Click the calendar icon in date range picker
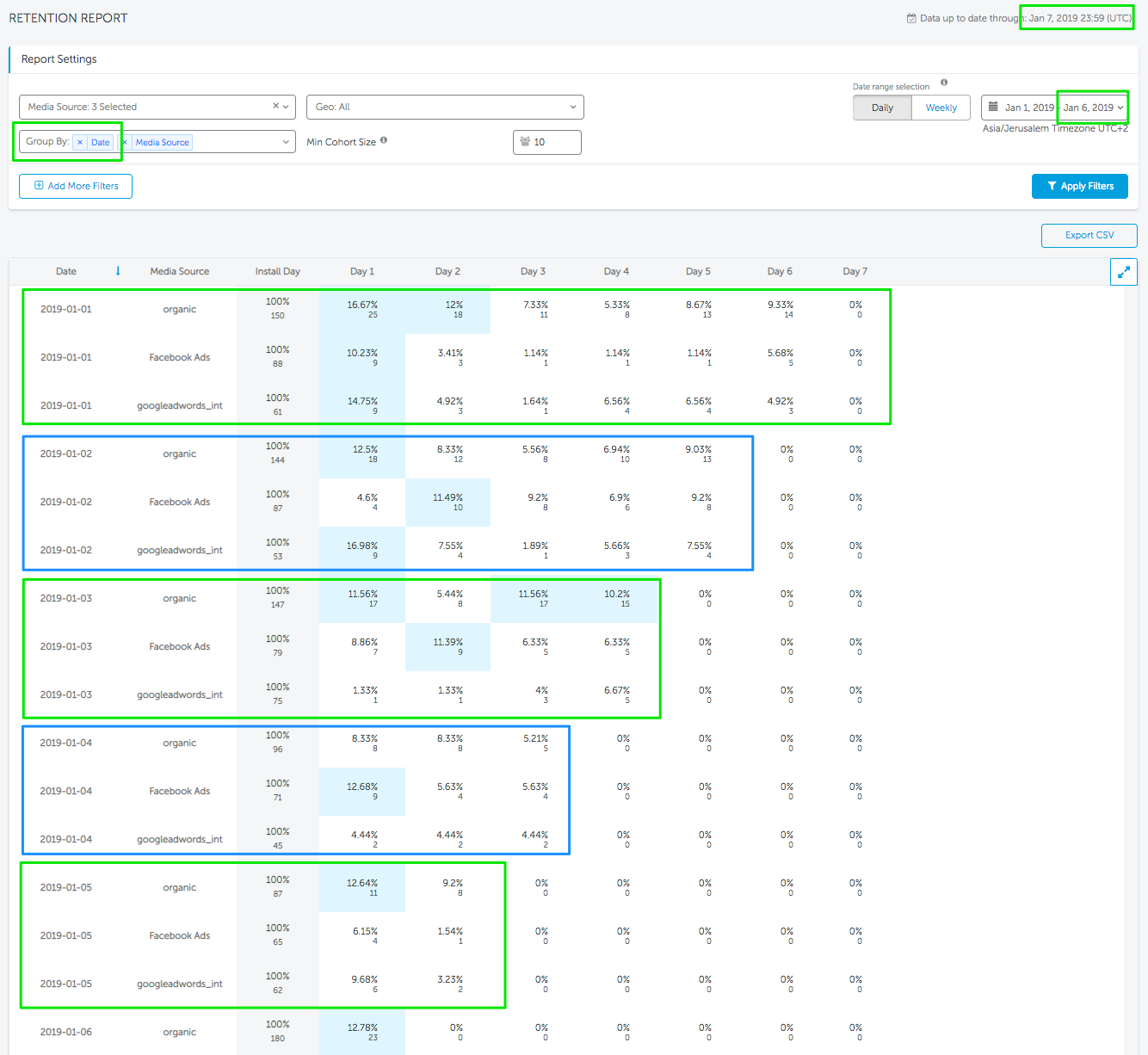The width and height of the screenshot is (1148, 1055). coord(993,108)
